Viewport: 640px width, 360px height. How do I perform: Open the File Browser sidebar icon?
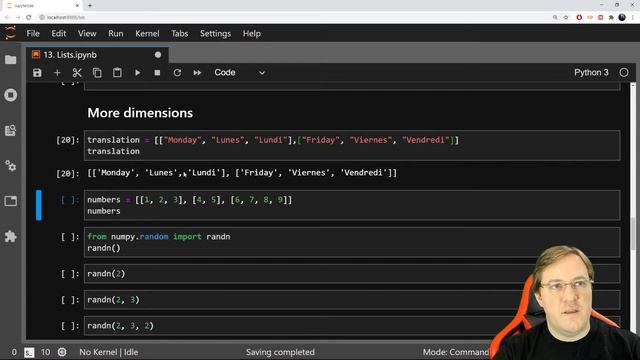click(x=11, y=60)
